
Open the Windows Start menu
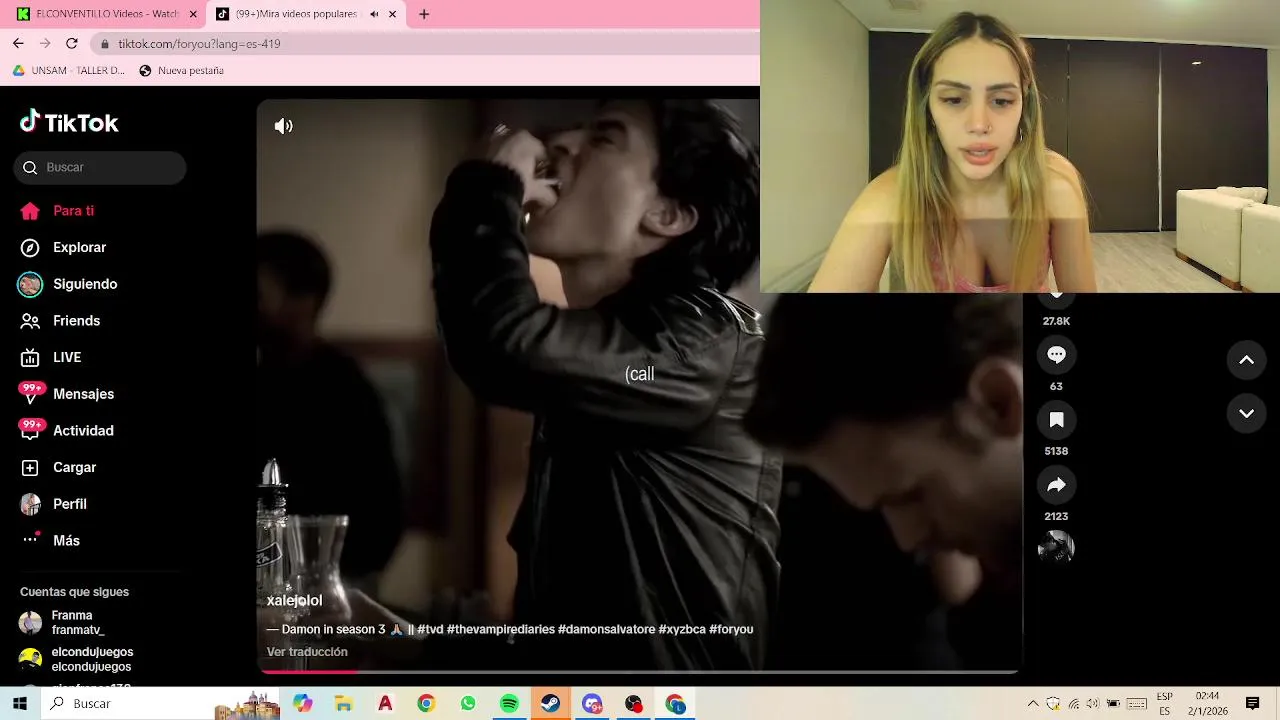click(19, 703)
